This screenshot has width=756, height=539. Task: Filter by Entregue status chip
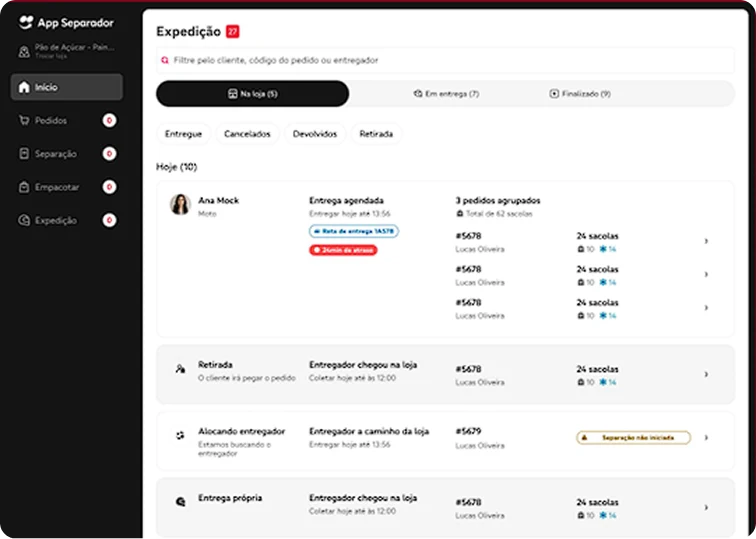pyautogui.click(x=183, y=133)
